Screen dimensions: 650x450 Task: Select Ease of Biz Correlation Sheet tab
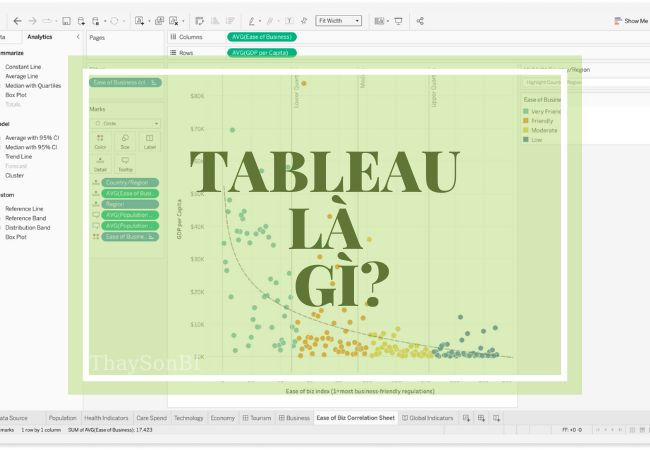[x=356, y=418]
